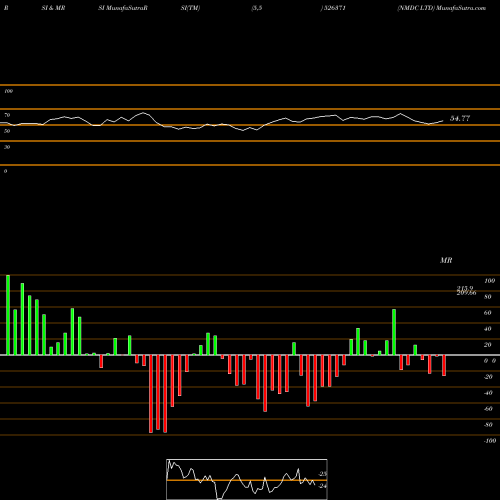Screen dimensions: 500x500
Task: Click the '-23' label in mini chart
Action: (323, 474)
